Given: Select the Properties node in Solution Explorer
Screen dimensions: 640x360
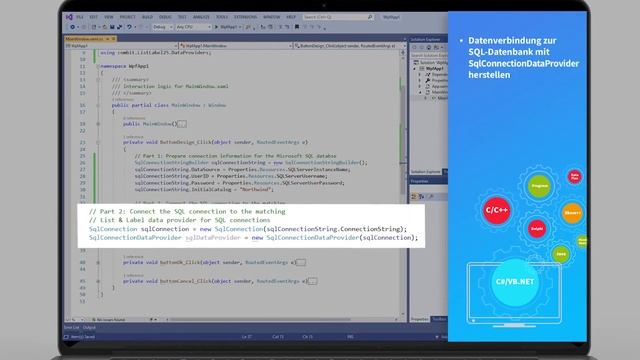Looking at the screenshot, I should [x=437, y=80].
